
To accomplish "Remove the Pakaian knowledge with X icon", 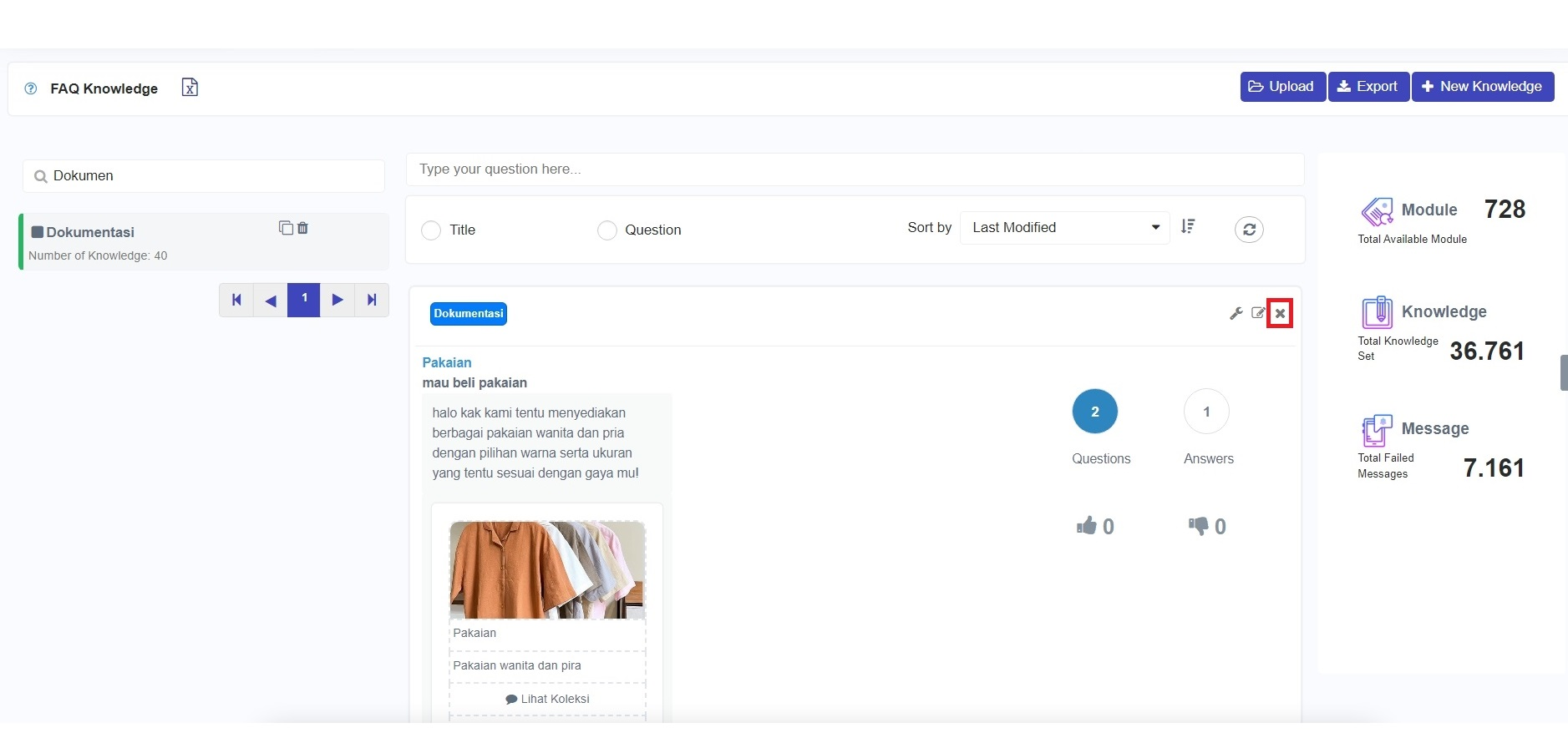I will 1280,314.
